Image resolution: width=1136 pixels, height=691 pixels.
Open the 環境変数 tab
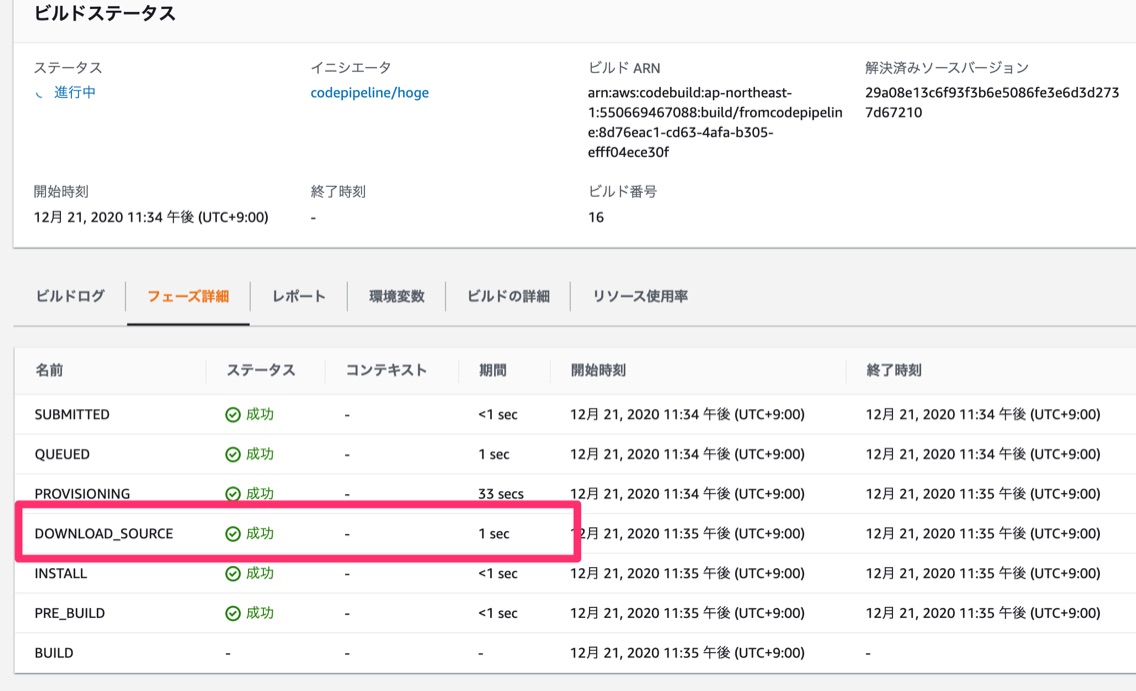click(x=397, y=296)
